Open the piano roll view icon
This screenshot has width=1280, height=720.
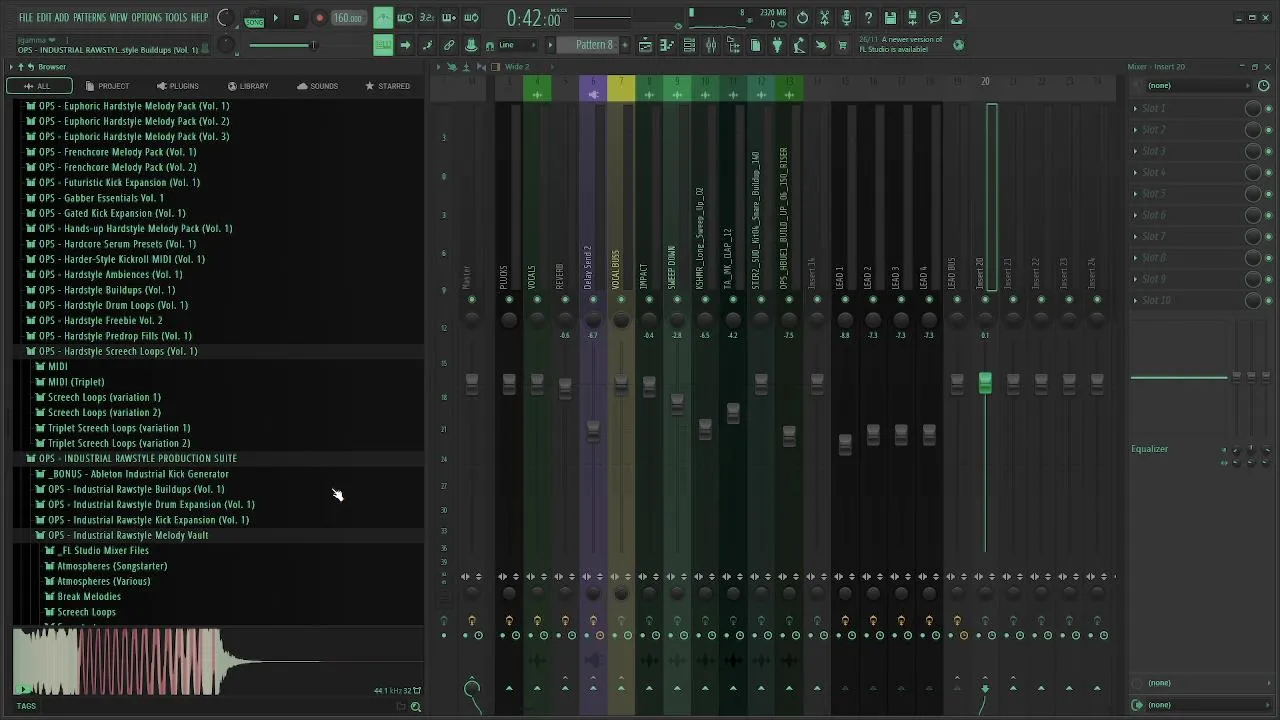tap(667, 45)
